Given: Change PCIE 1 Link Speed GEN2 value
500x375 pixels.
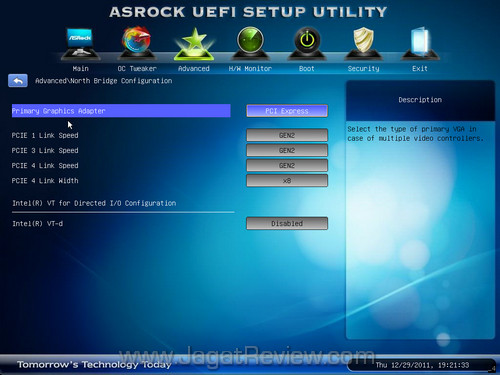Looking at the screenshot, I should (x=287, y=135).
